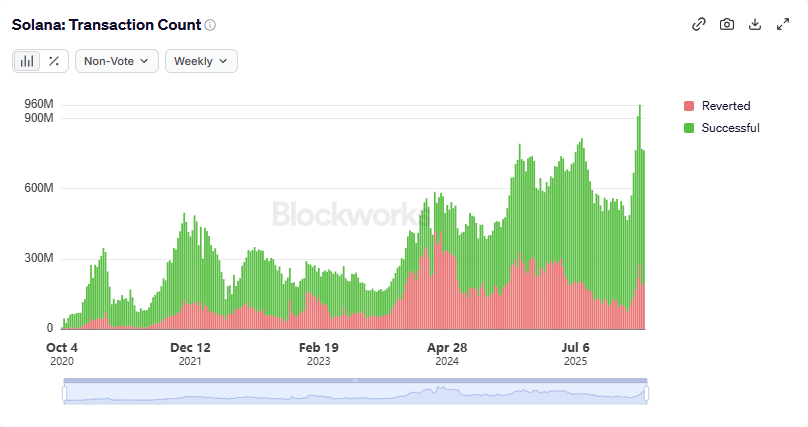Viewport: 808px width, 427px height.
Task: Copy chart link with chain icon
Action: [x=699, y=24]
